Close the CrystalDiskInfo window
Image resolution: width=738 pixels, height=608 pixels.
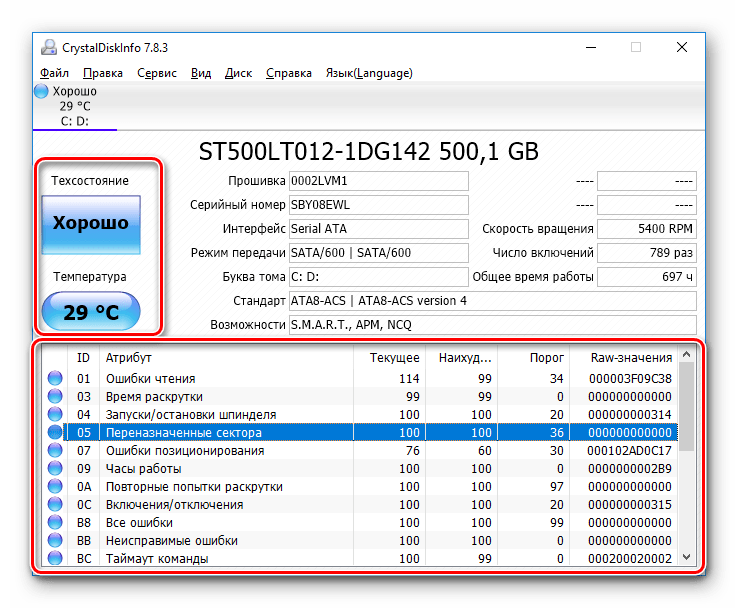[x=682, y=48]
